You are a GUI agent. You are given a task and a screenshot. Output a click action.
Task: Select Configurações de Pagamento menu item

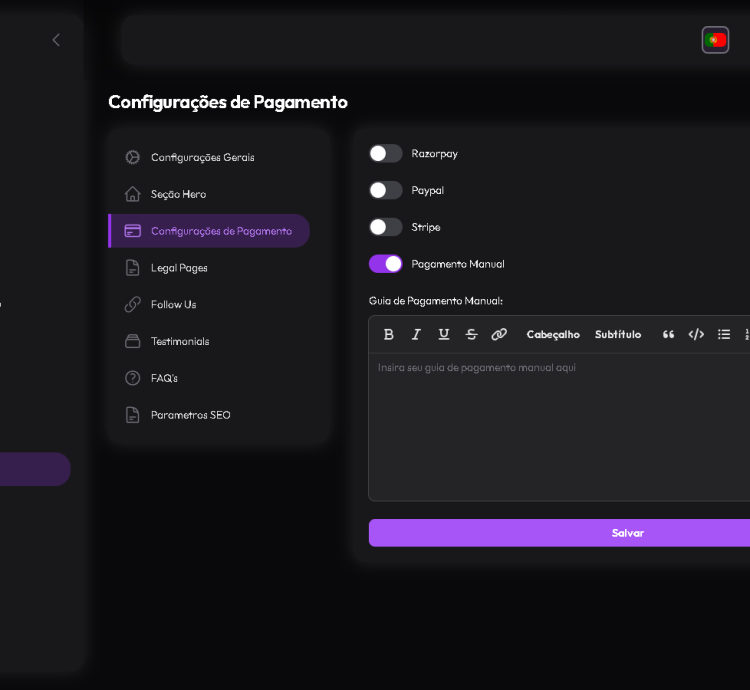(x=209, y=231)
